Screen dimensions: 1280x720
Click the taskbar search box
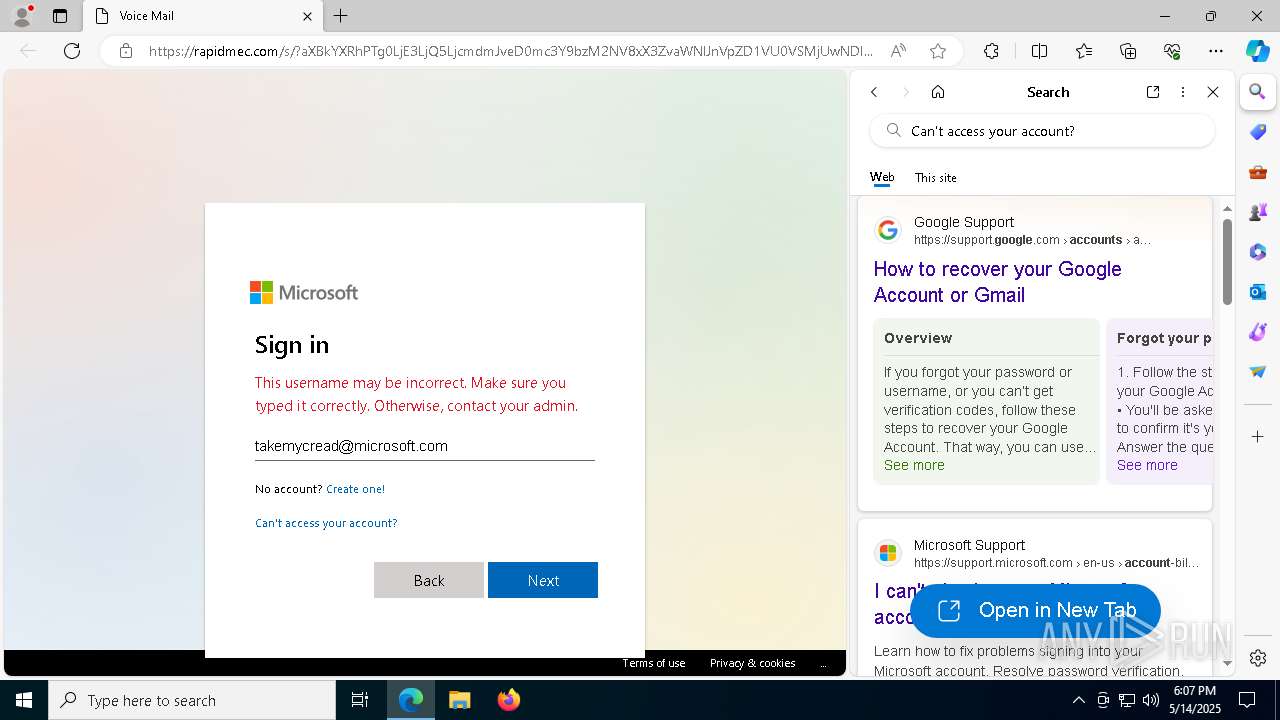(x=192, y=700)
